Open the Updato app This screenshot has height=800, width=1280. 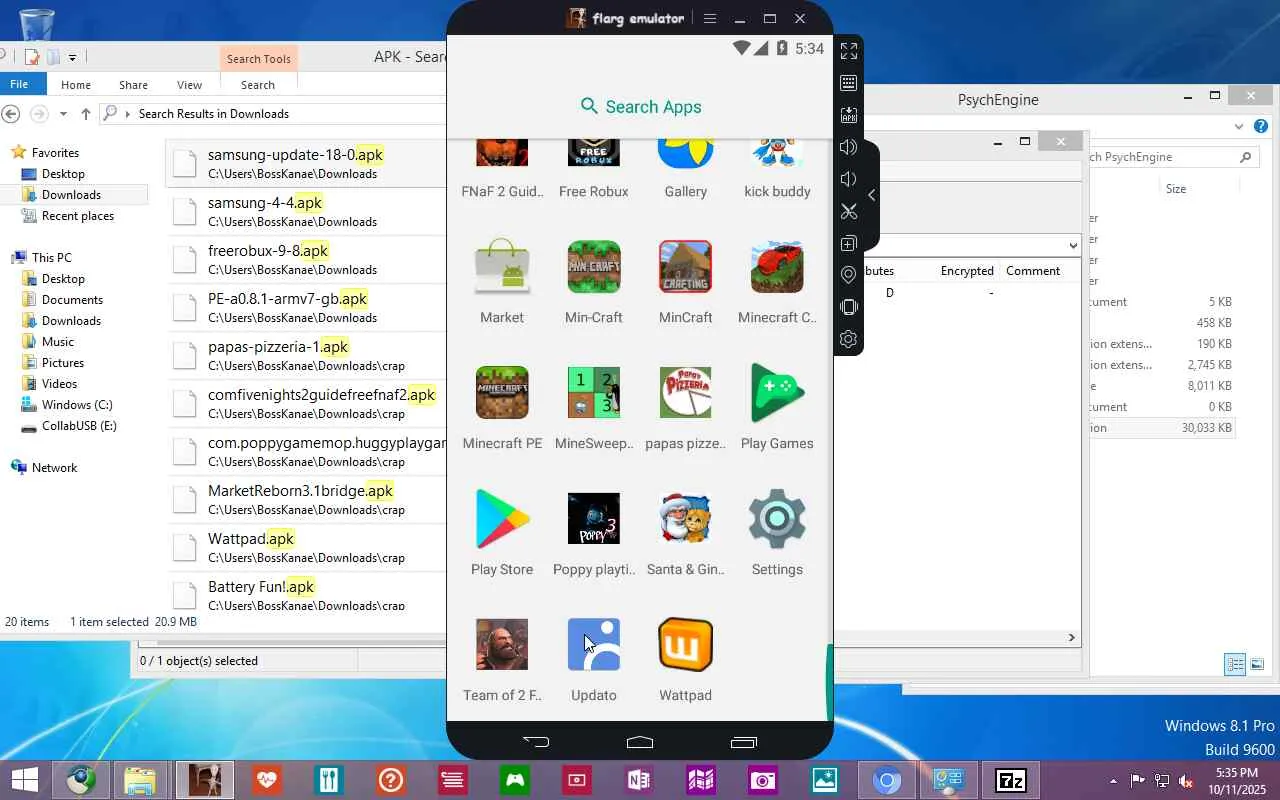[x=594, y=660]
